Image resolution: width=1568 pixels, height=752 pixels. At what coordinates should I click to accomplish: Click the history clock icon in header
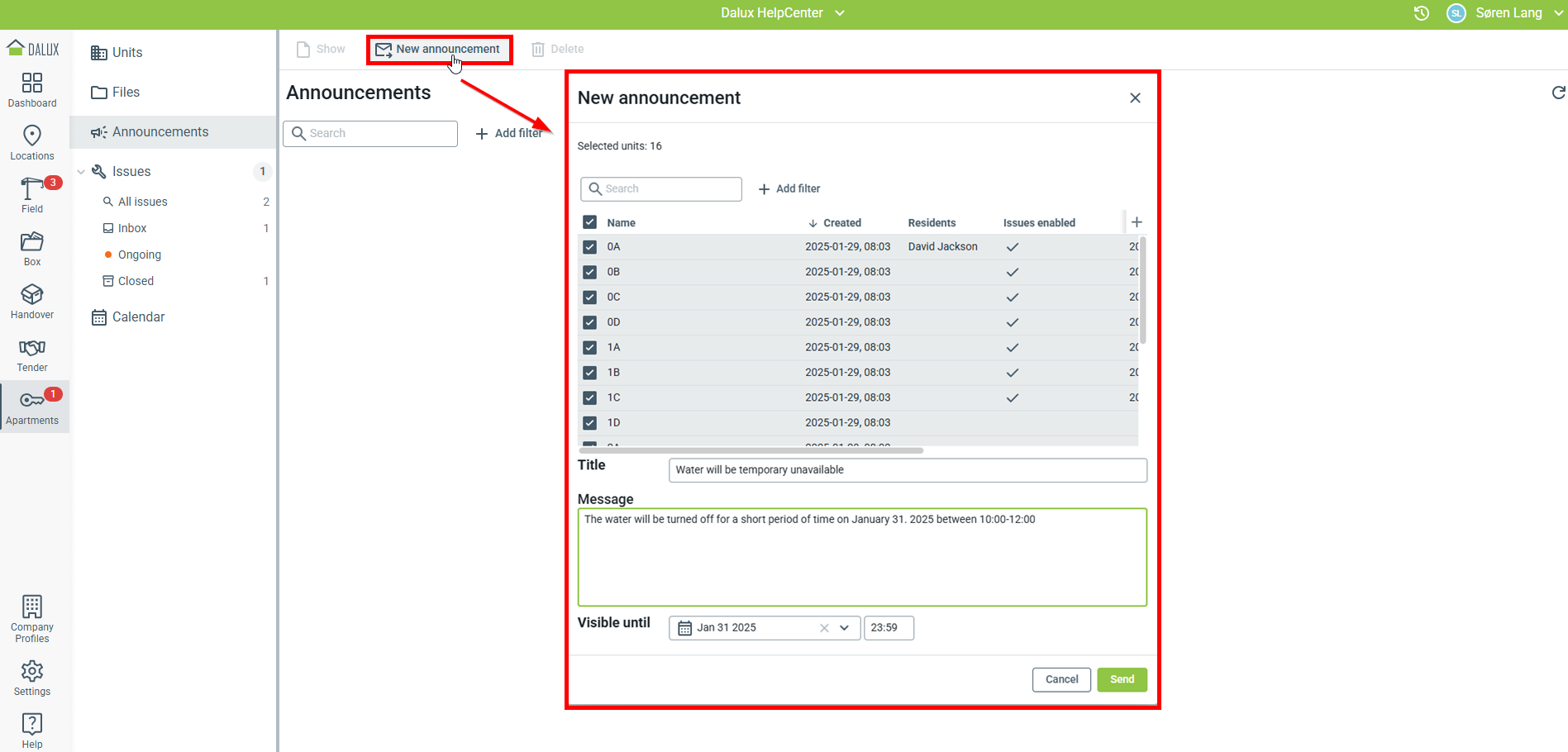(1422, 13)
